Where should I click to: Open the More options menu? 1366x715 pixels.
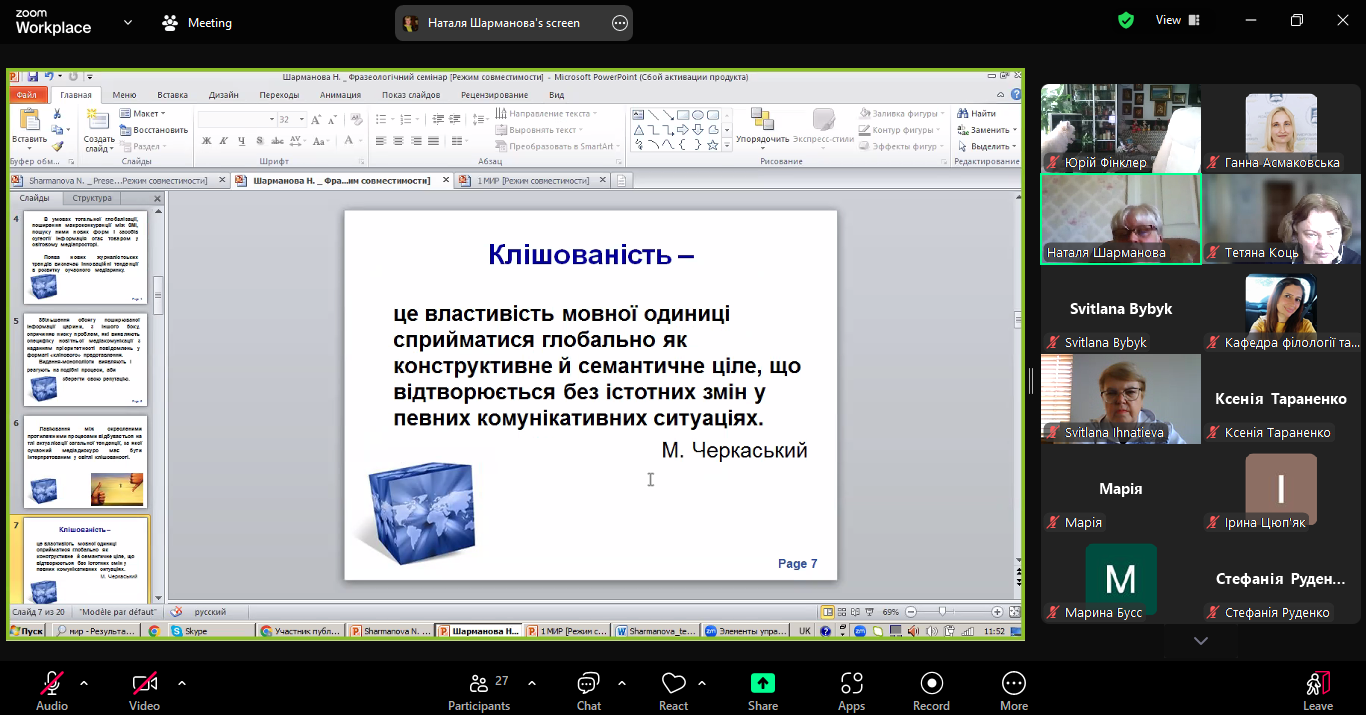click(x=1013, y=690)
